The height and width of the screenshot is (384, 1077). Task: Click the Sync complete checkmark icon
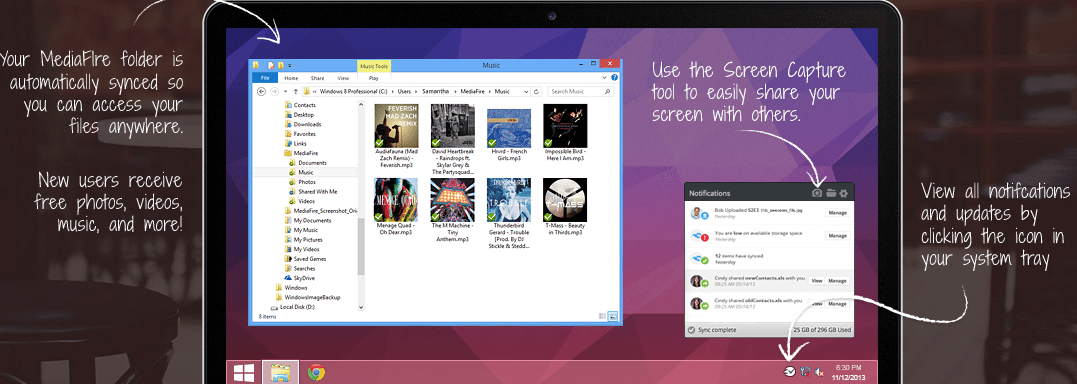(691, 330)
